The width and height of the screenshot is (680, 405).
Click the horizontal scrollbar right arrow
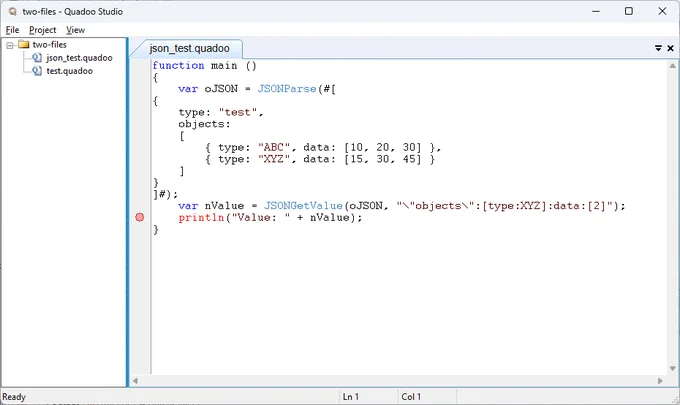(x=660, y=381)
